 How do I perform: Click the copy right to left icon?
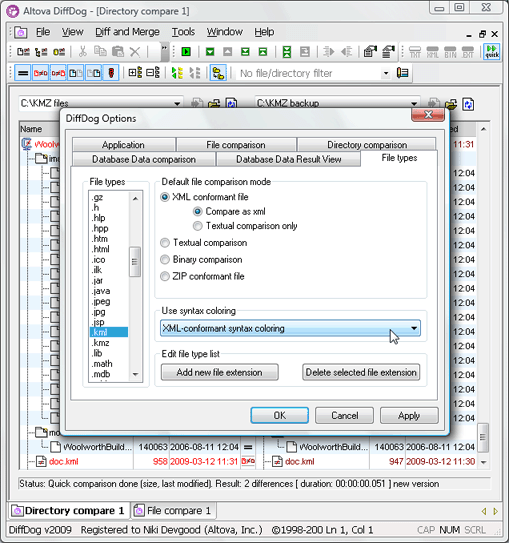point(347,52)
